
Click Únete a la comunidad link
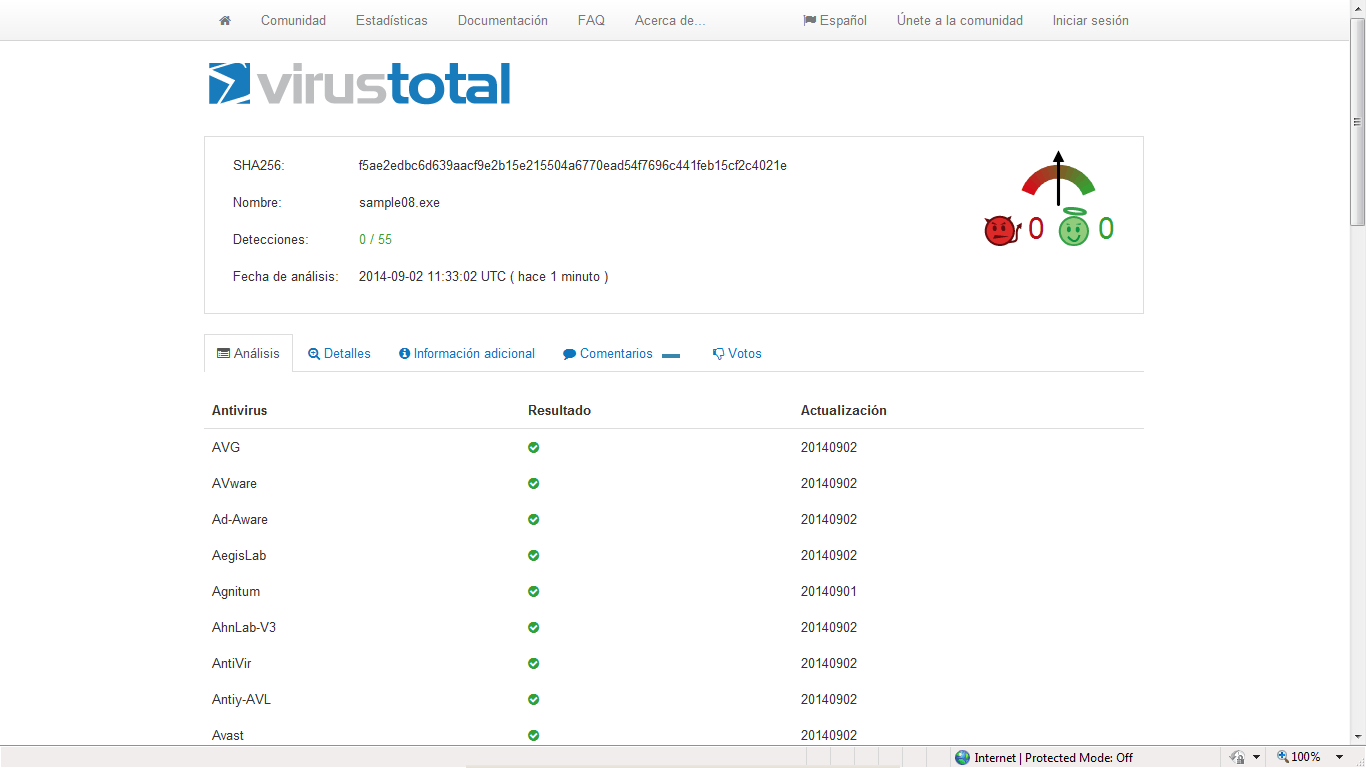click(x=959, y=20)
